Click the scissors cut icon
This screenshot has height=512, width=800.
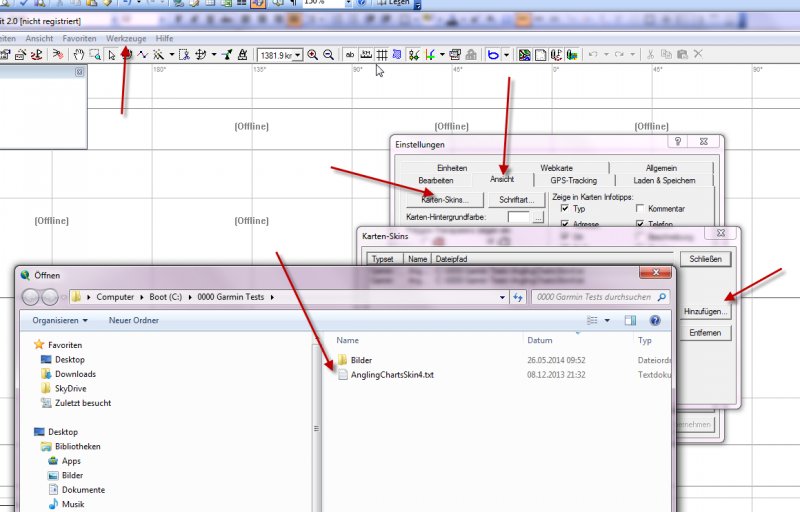[x=650, y=54]
